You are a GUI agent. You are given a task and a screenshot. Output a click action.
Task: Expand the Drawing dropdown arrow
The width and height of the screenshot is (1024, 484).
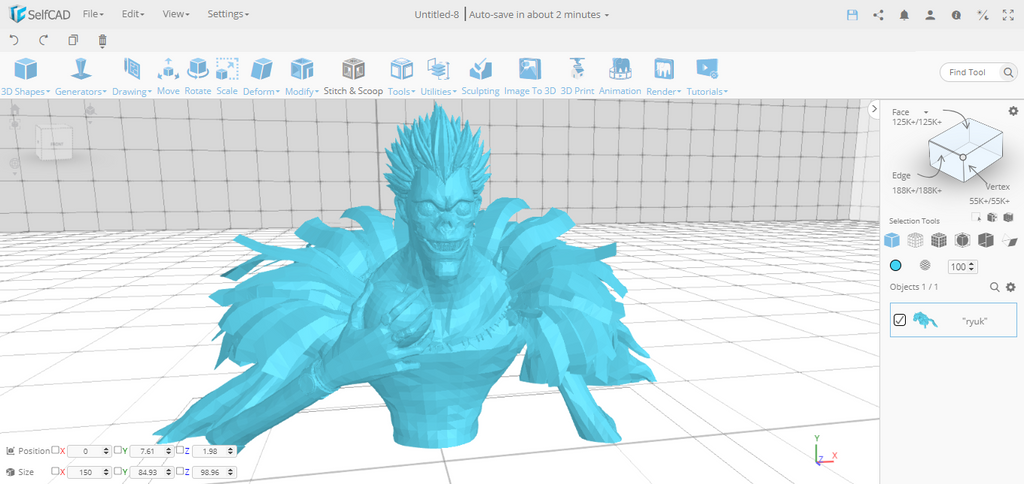click(150, 92)
